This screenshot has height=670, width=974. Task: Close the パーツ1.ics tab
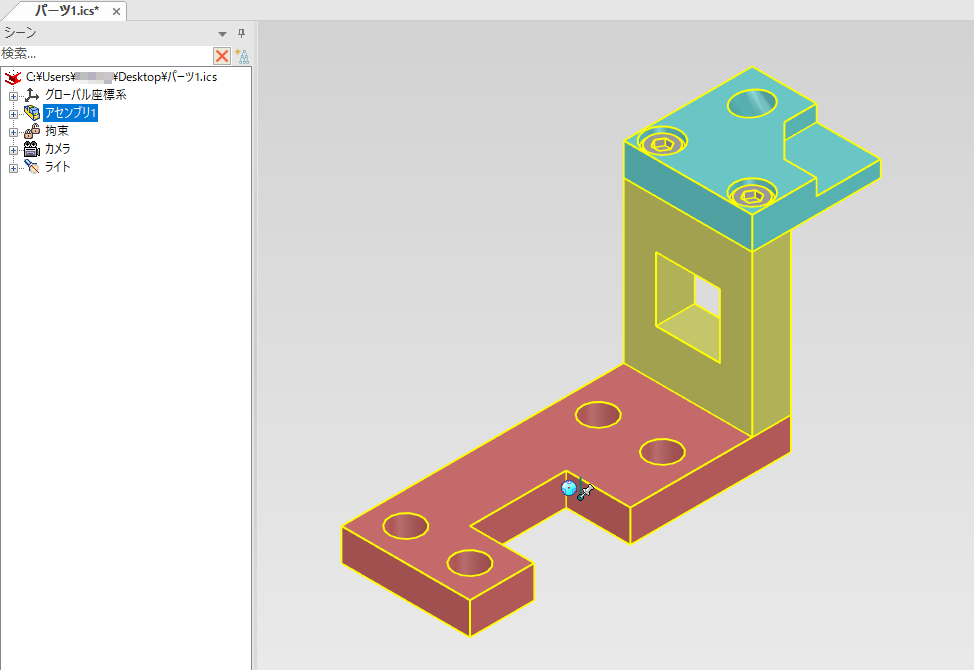pos(116,11)
